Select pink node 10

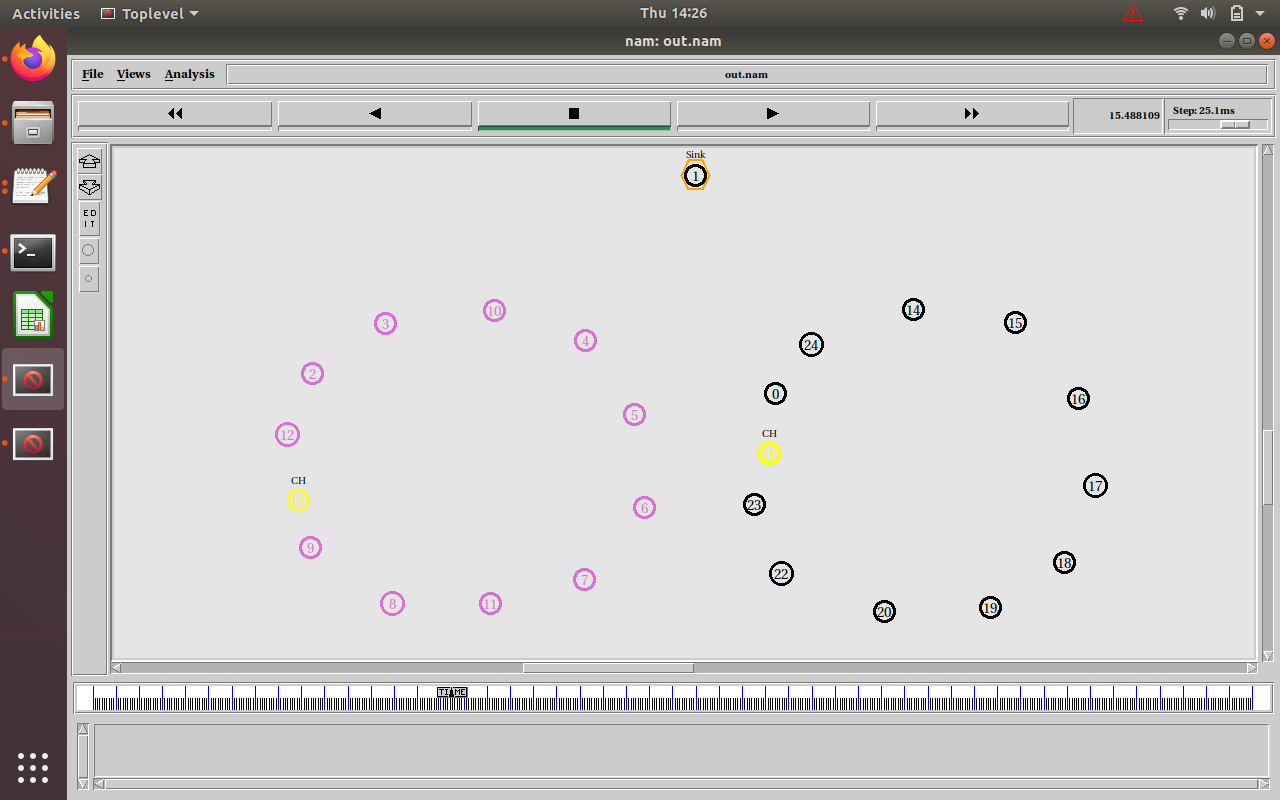coord(494,311)
